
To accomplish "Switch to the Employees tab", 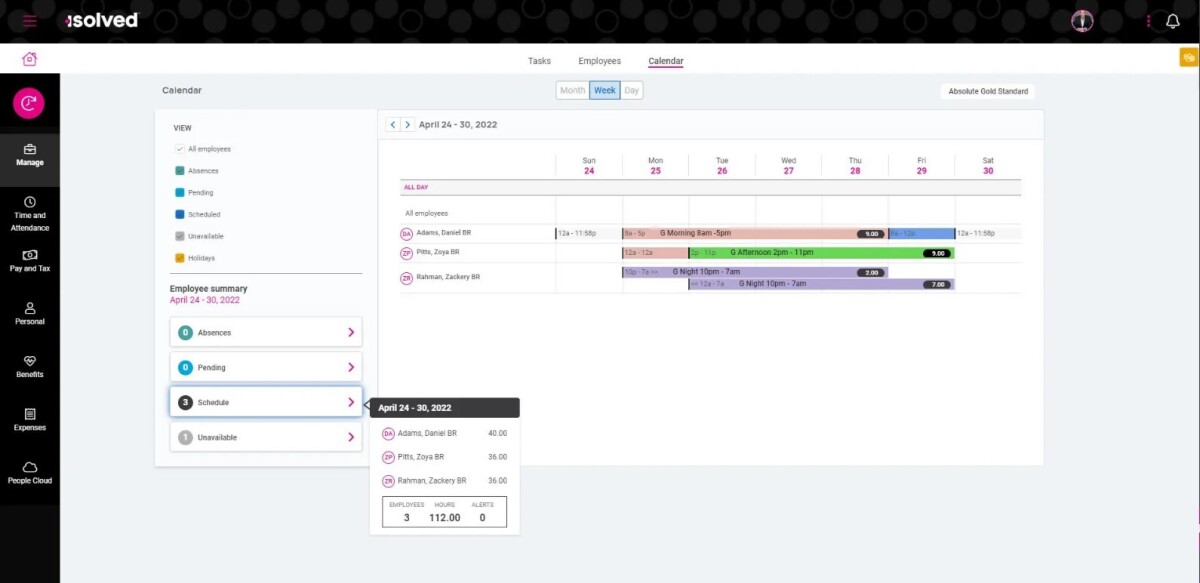I will (x=599, y=60).
